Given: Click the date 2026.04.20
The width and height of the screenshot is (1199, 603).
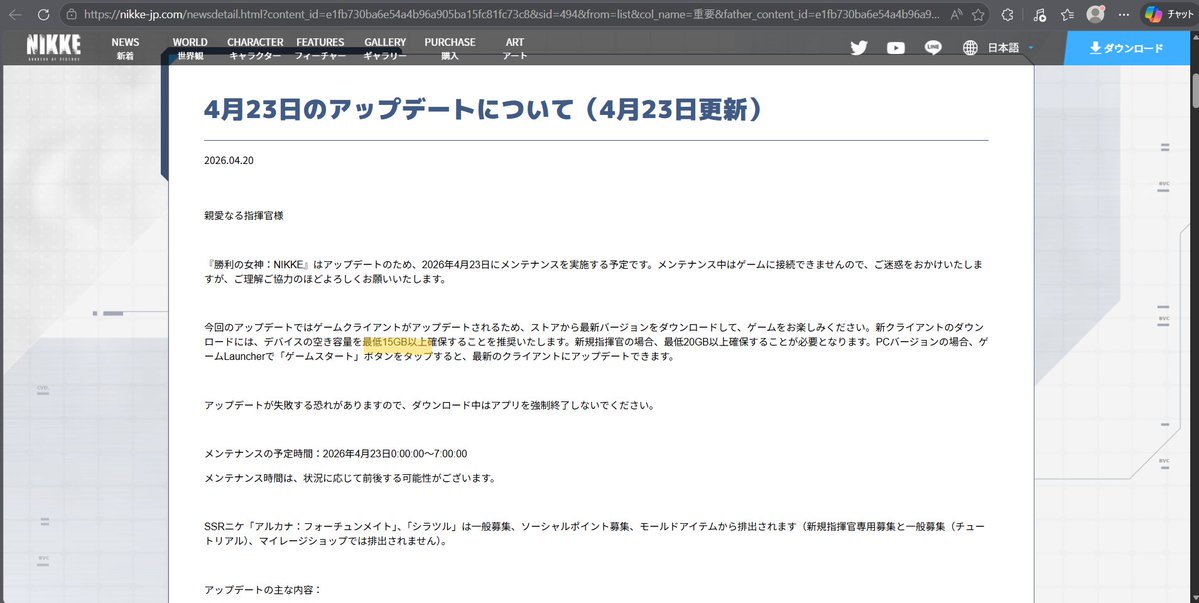Looking at the screenshot, I should tap(229, 160).
